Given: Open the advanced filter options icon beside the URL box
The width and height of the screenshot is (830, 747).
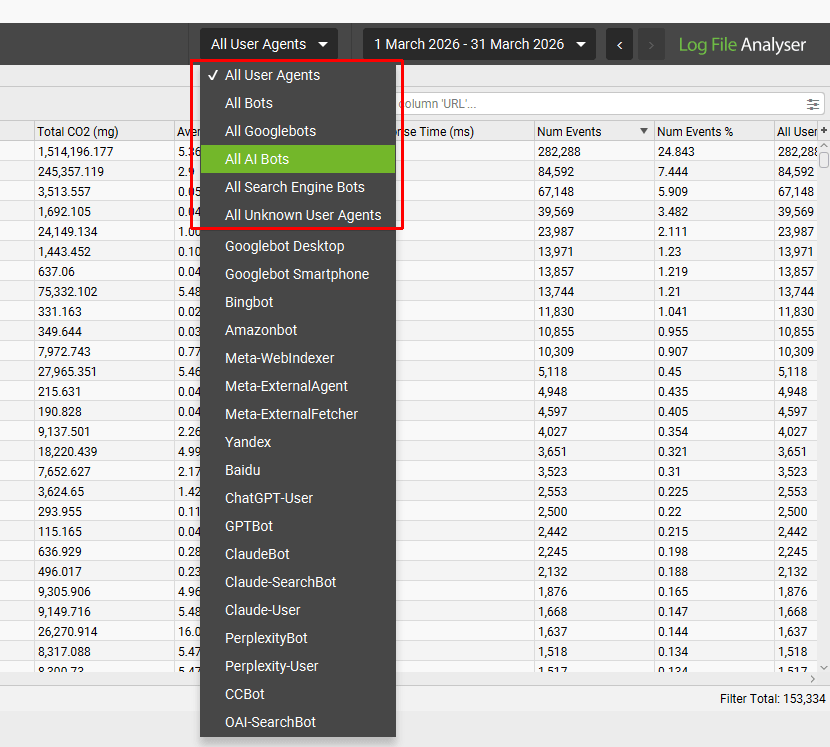Looking at the screenshot, I should [x=812, y=103].
